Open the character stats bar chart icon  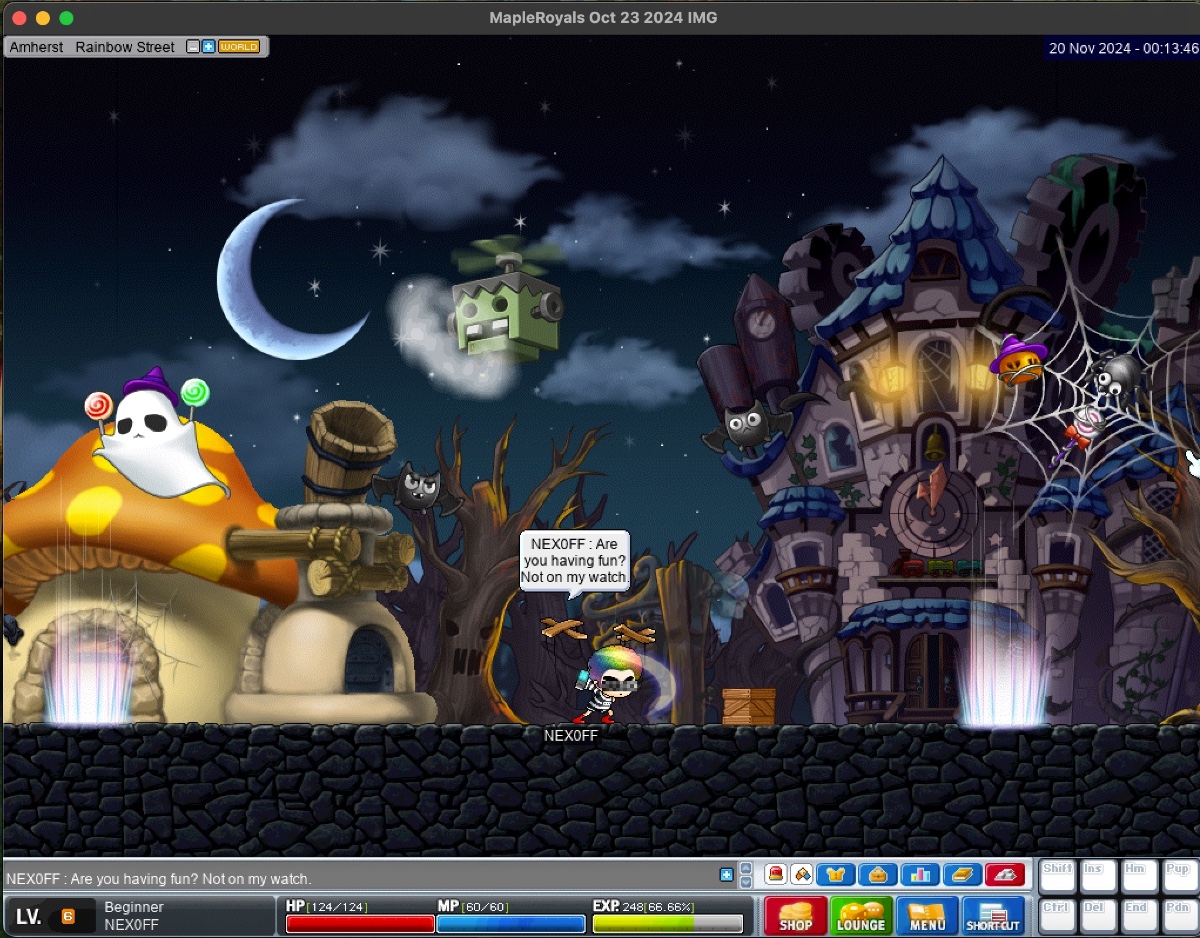[920, 875]
